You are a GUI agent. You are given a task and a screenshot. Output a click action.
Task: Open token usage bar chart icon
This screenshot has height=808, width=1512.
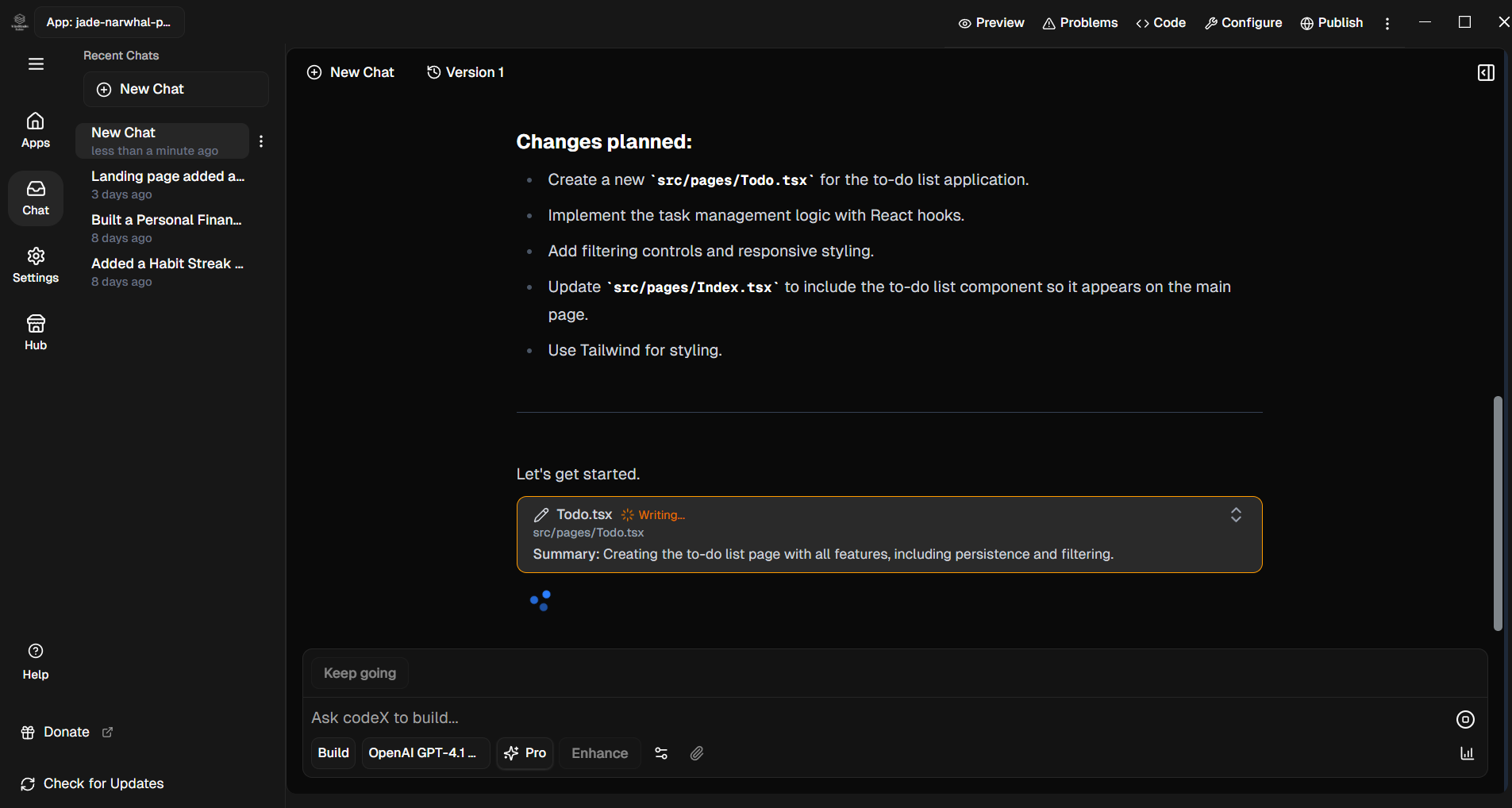[x=1467, y=753]
